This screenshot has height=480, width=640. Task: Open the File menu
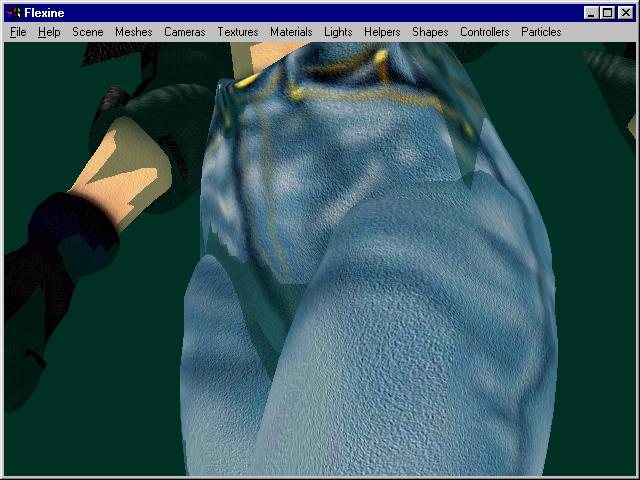point(18,32)
